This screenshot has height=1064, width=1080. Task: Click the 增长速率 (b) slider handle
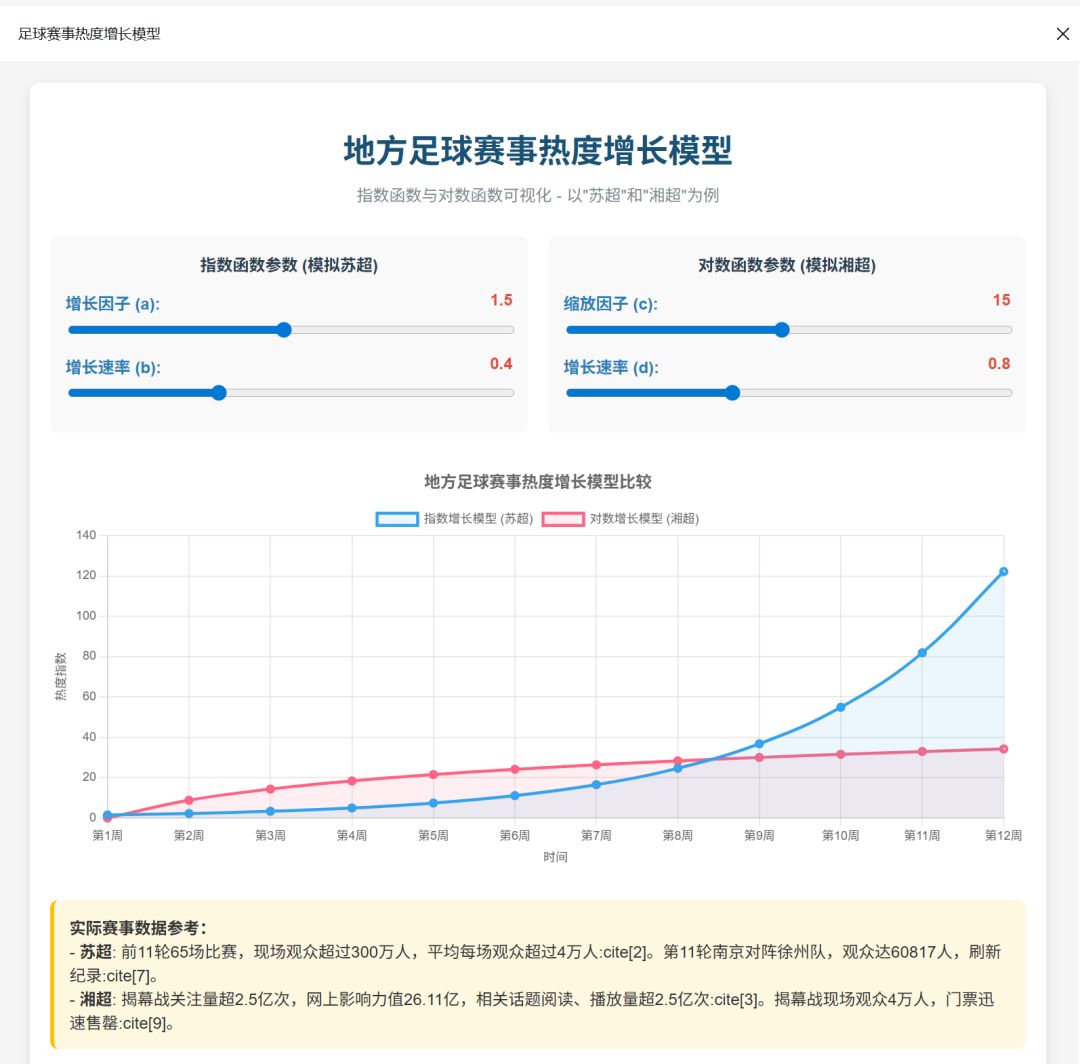(x=218, y=392)
